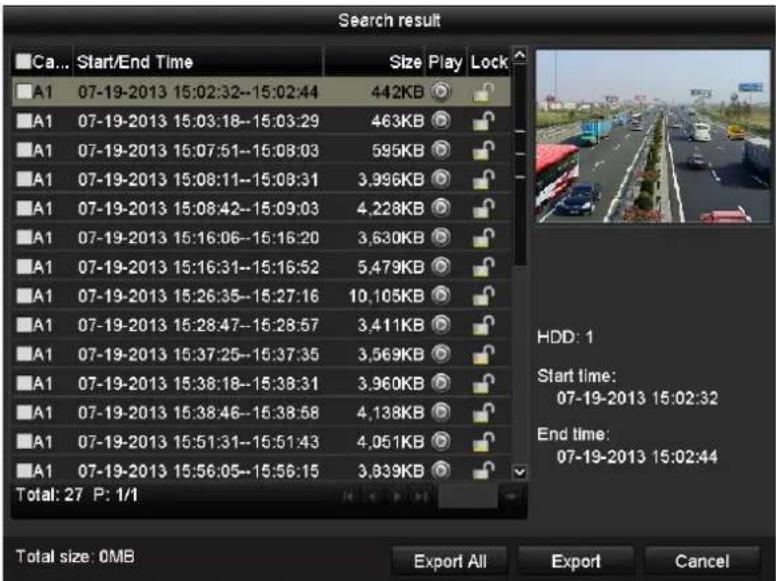The width and height of the screenshot is (776, 581).
Task: Lock the 15:51:31--15:51:43 file
Action: (x=484, y=442)
